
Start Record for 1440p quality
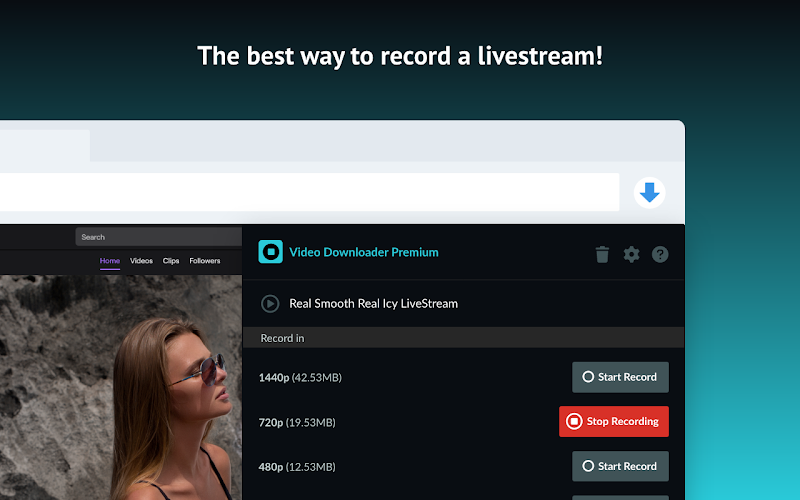(620, 377)
